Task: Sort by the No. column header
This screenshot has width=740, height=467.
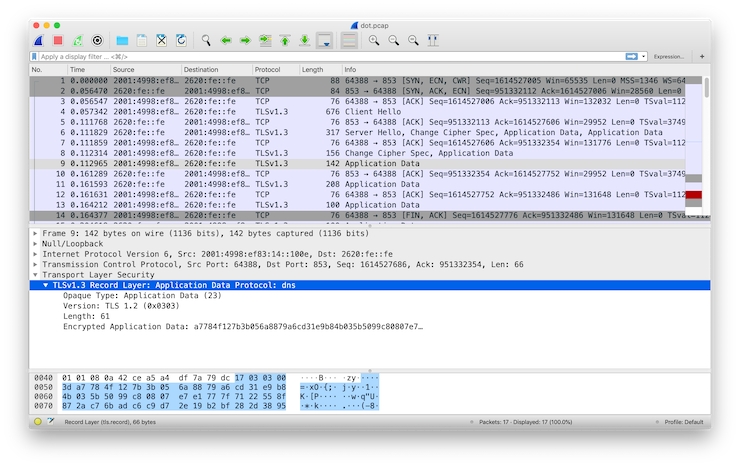Action: 49,69
